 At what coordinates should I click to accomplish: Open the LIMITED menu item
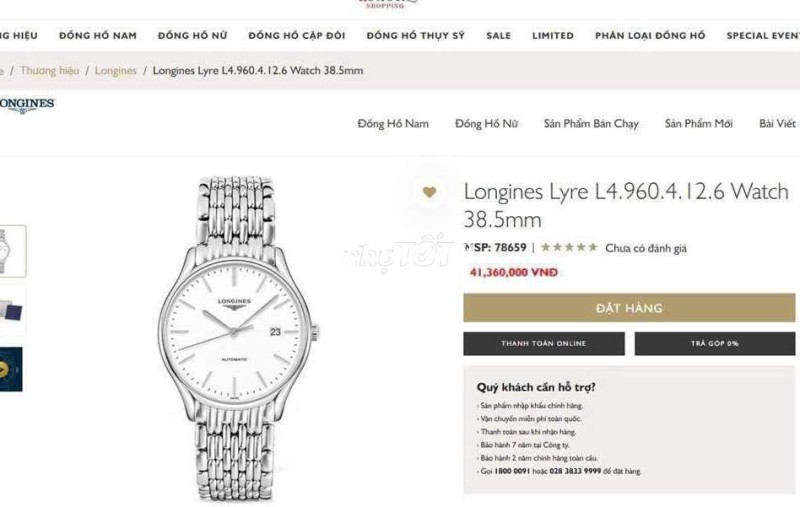point(553,36)
